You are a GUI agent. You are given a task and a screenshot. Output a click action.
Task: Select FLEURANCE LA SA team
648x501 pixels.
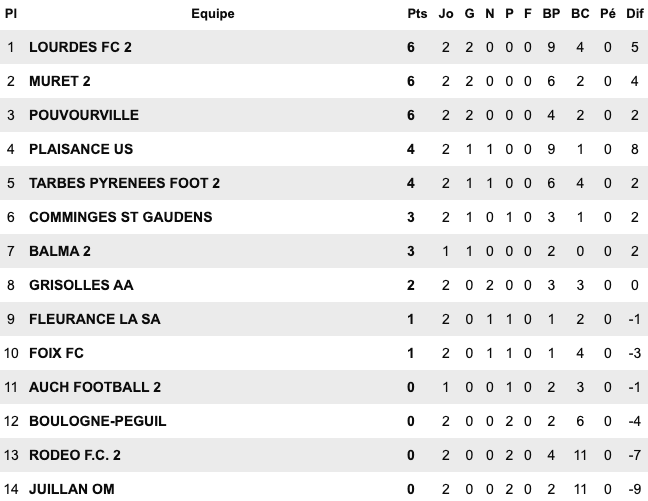(x=94, y=319)
